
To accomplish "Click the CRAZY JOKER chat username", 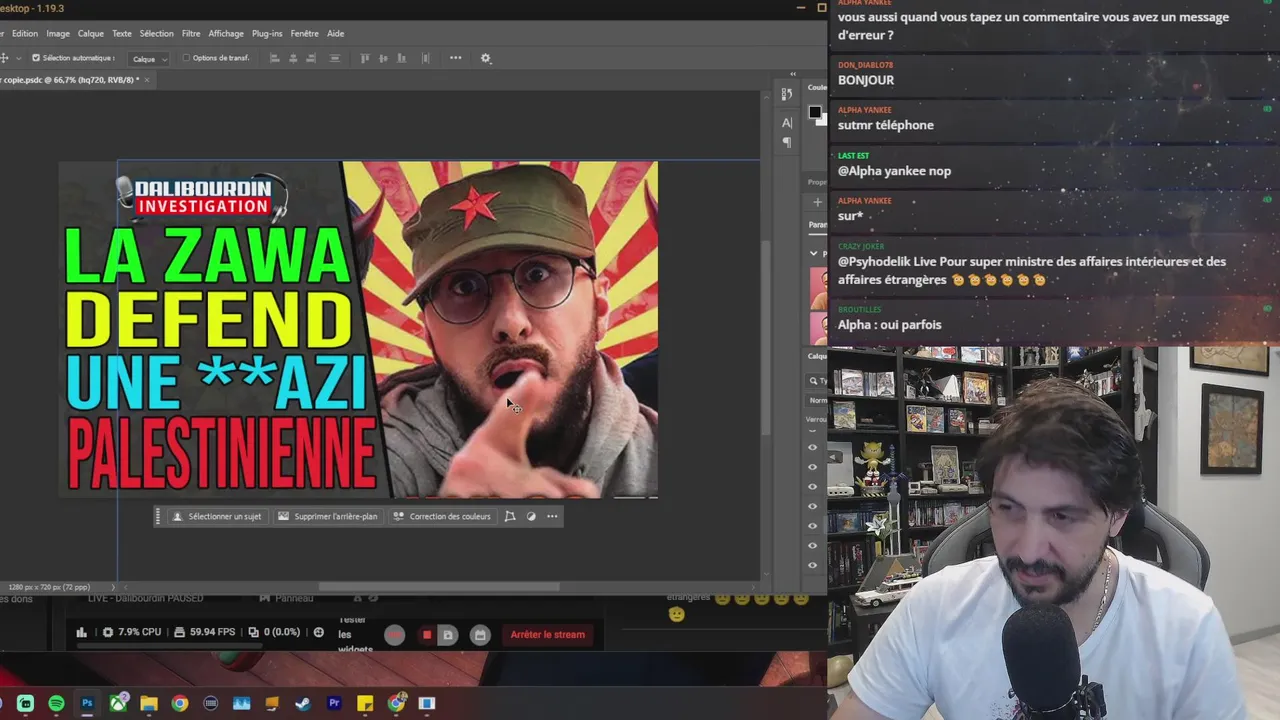I will coord(861,246).
